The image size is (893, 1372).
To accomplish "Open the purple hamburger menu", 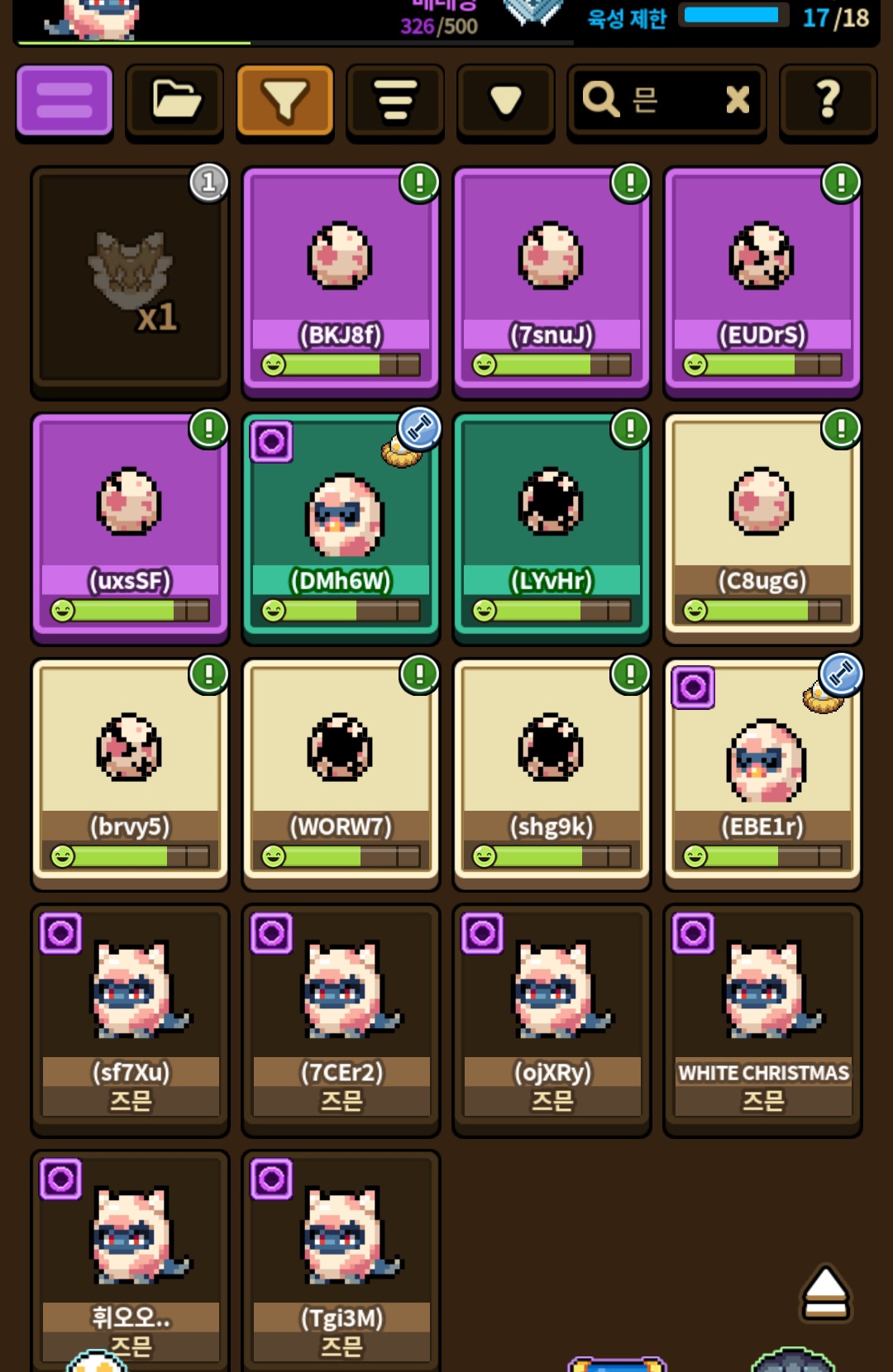I will point(64,100).
